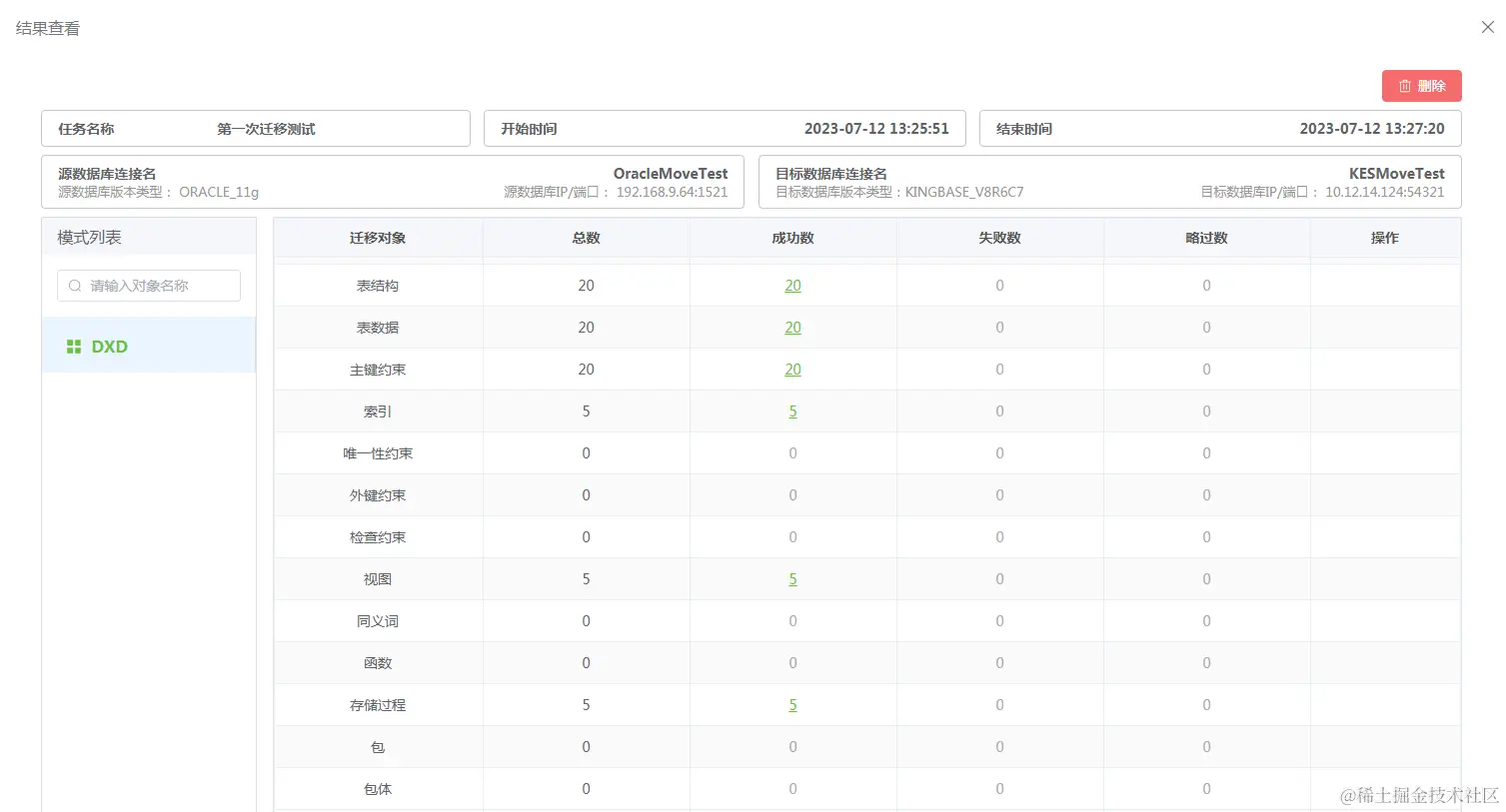Image resolution: width=1506 pixels, height=812 pixels.
Task: Click the source address 192.168.9.64:1521
Action: (x=672, y=192)
